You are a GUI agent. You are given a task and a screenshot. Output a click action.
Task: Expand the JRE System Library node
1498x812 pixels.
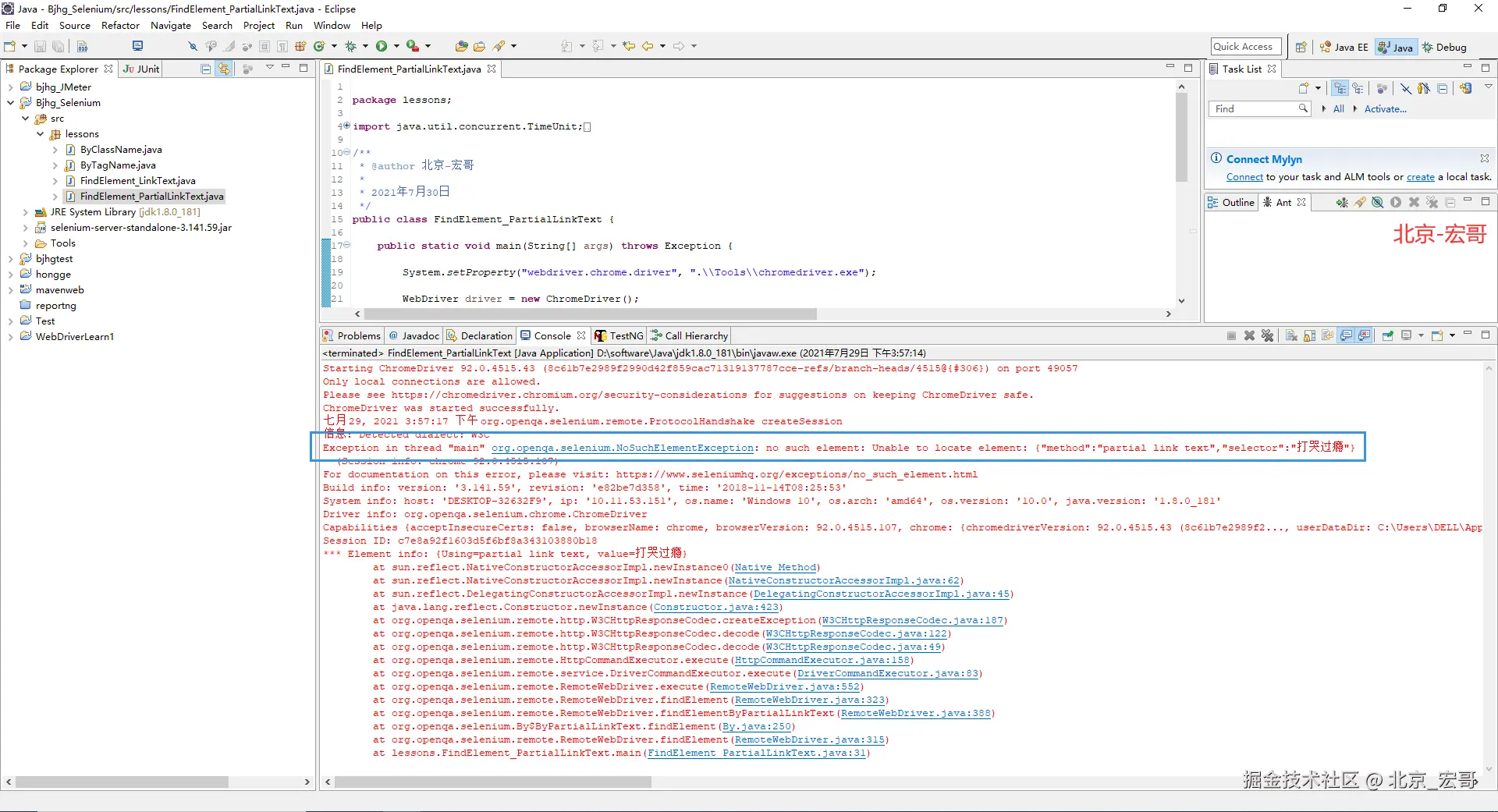pyautogui.click(x=25, y=212)
